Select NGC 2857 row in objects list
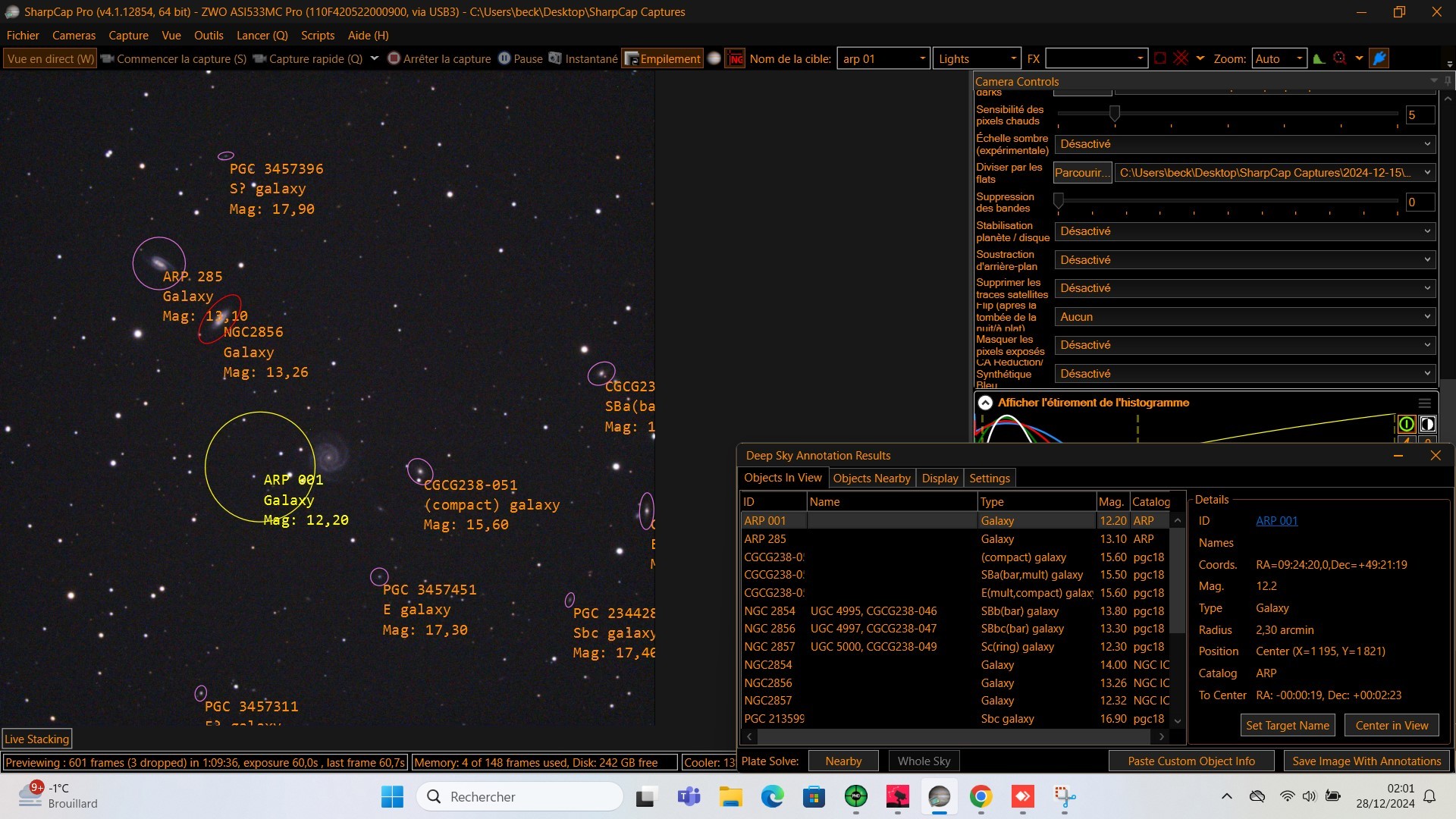Image resolution: width=1456 pixels, height=819 pixels. [x=955, y=647]
